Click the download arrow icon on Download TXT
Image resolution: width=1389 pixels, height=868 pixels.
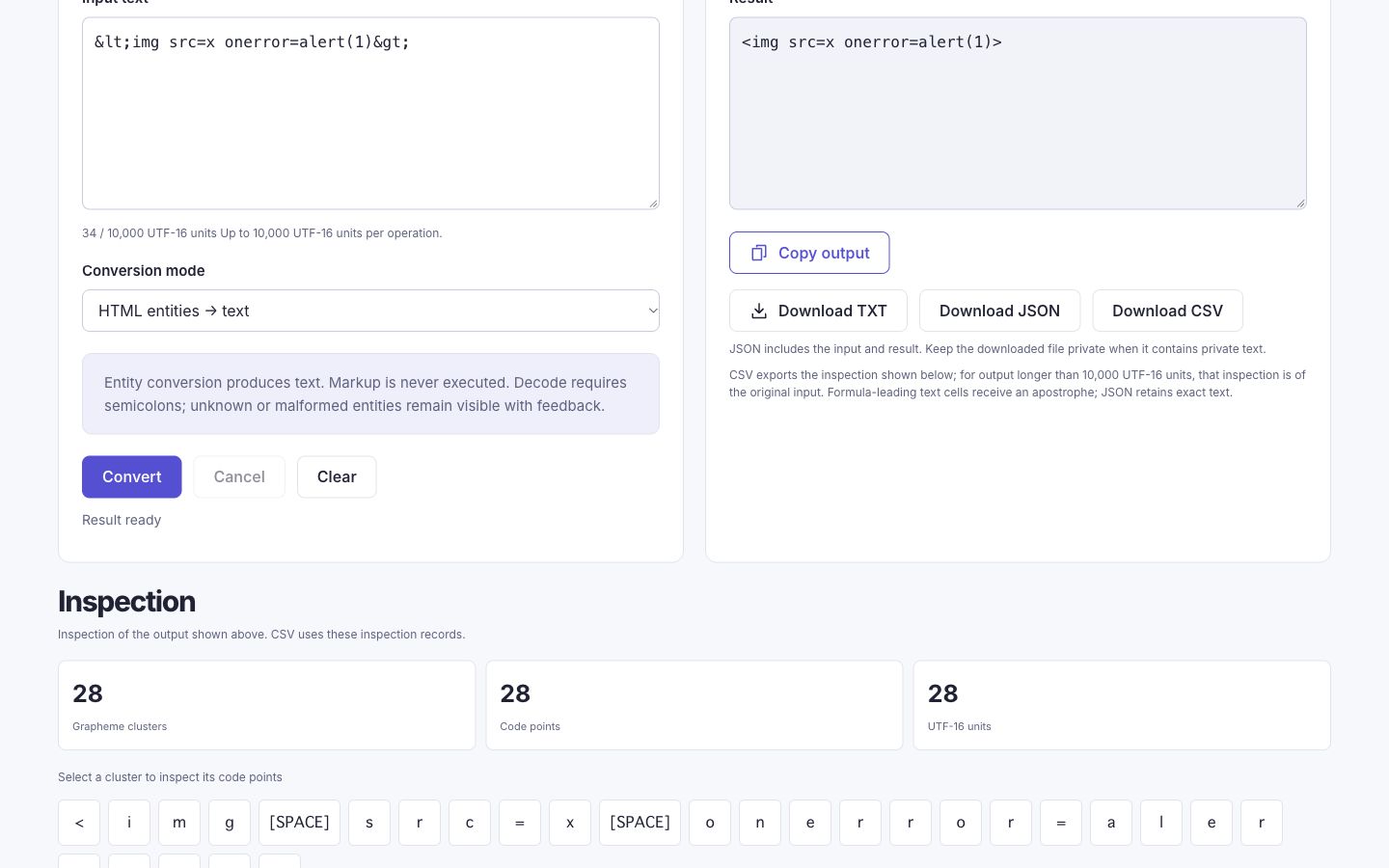click(759, 311)
